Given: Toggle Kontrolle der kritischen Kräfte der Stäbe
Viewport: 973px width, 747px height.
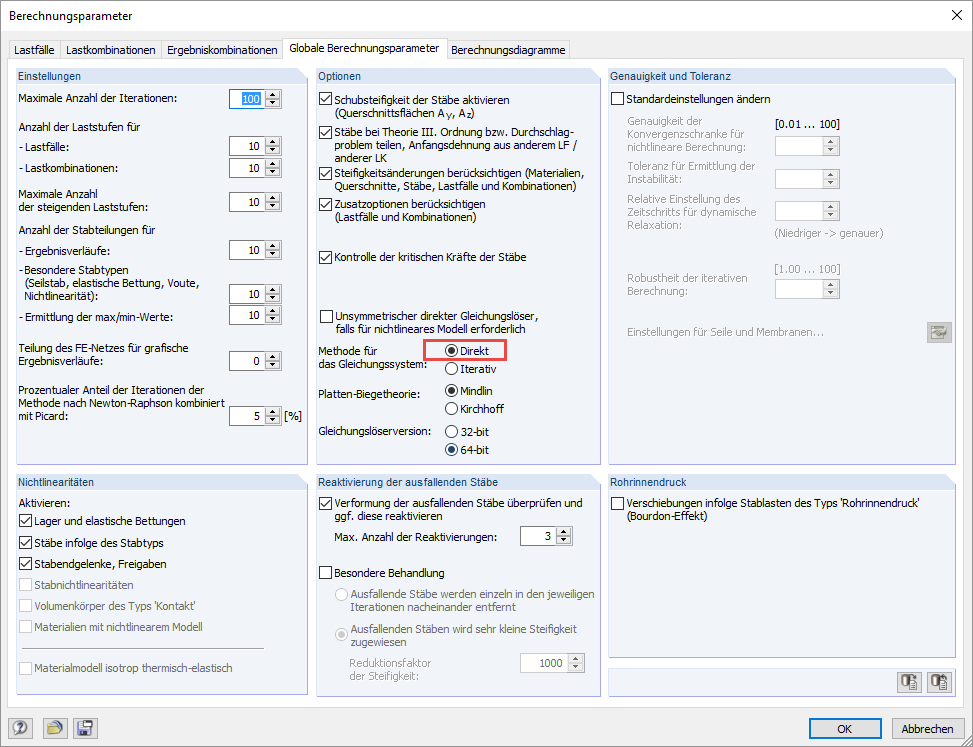Looking at the screenshot, I should point(325,257).
